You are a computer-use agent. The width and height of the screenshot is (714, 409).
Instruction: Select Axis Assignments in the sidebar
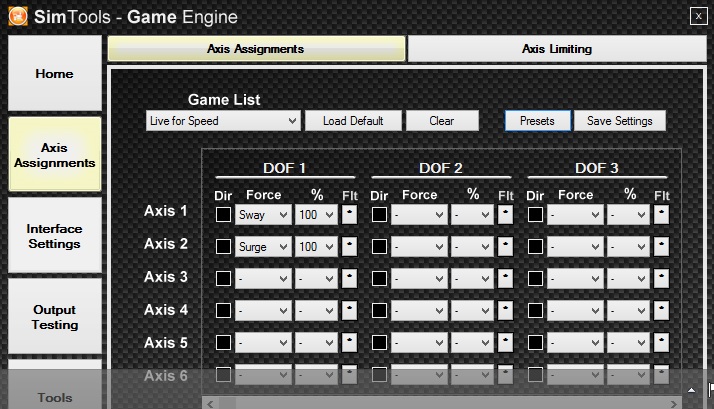55,155
